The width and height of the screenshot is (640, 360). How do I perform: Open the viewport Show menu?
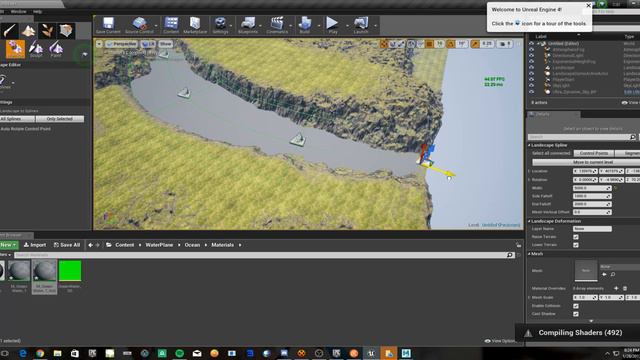[165, 44]
